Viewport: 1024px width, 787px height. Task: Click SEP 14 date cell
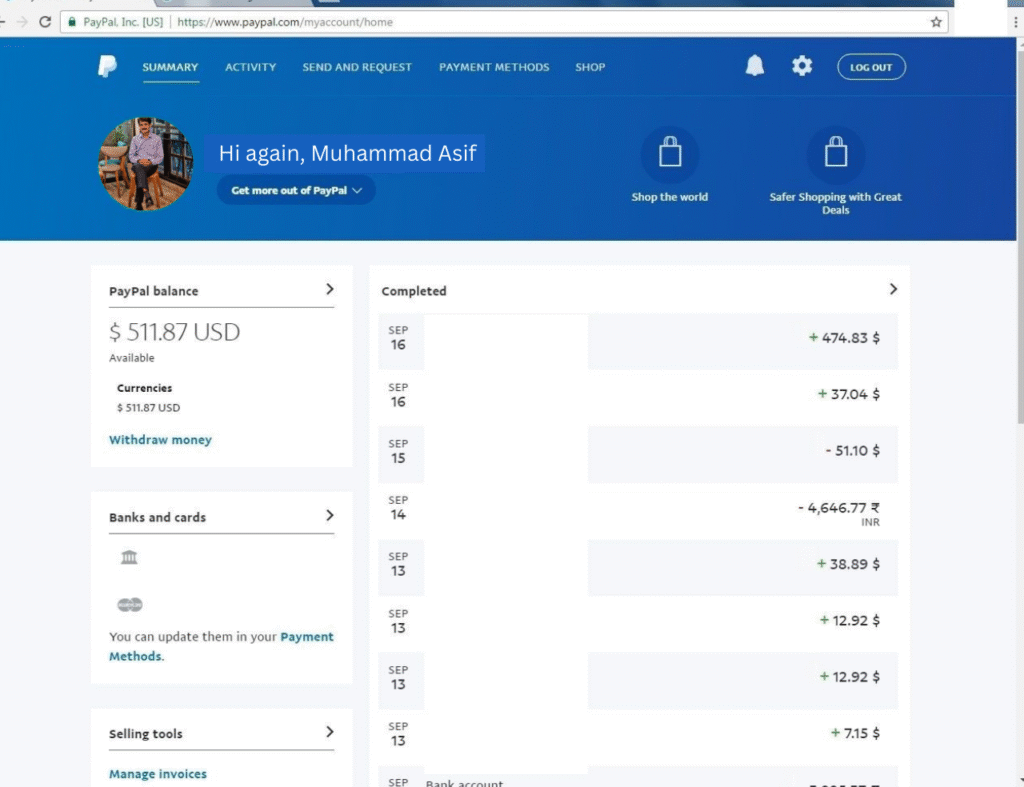pyautogui.click(x=398, y=508)
